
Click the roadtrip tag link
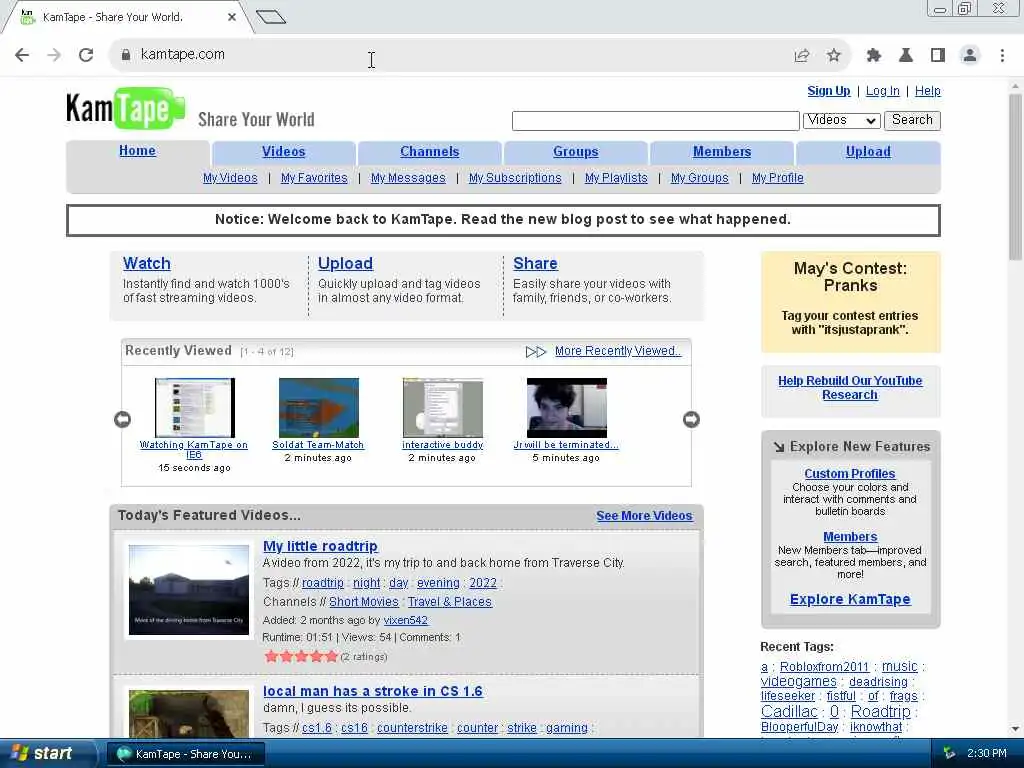coord(323,583)
